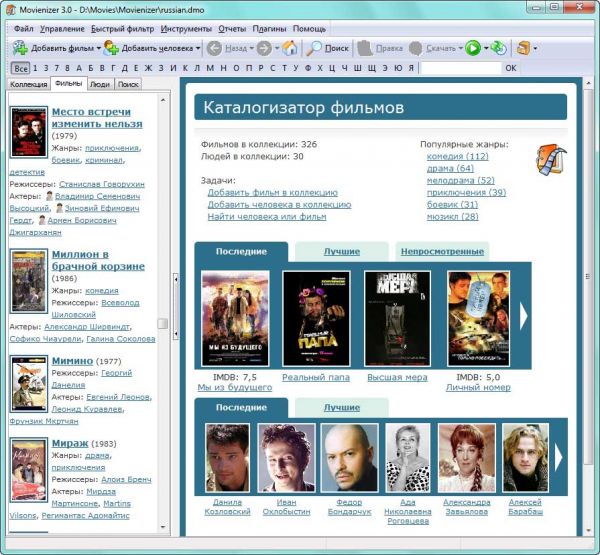Show next people with the right arrow

pyautogui.click(x=559, y=457)
